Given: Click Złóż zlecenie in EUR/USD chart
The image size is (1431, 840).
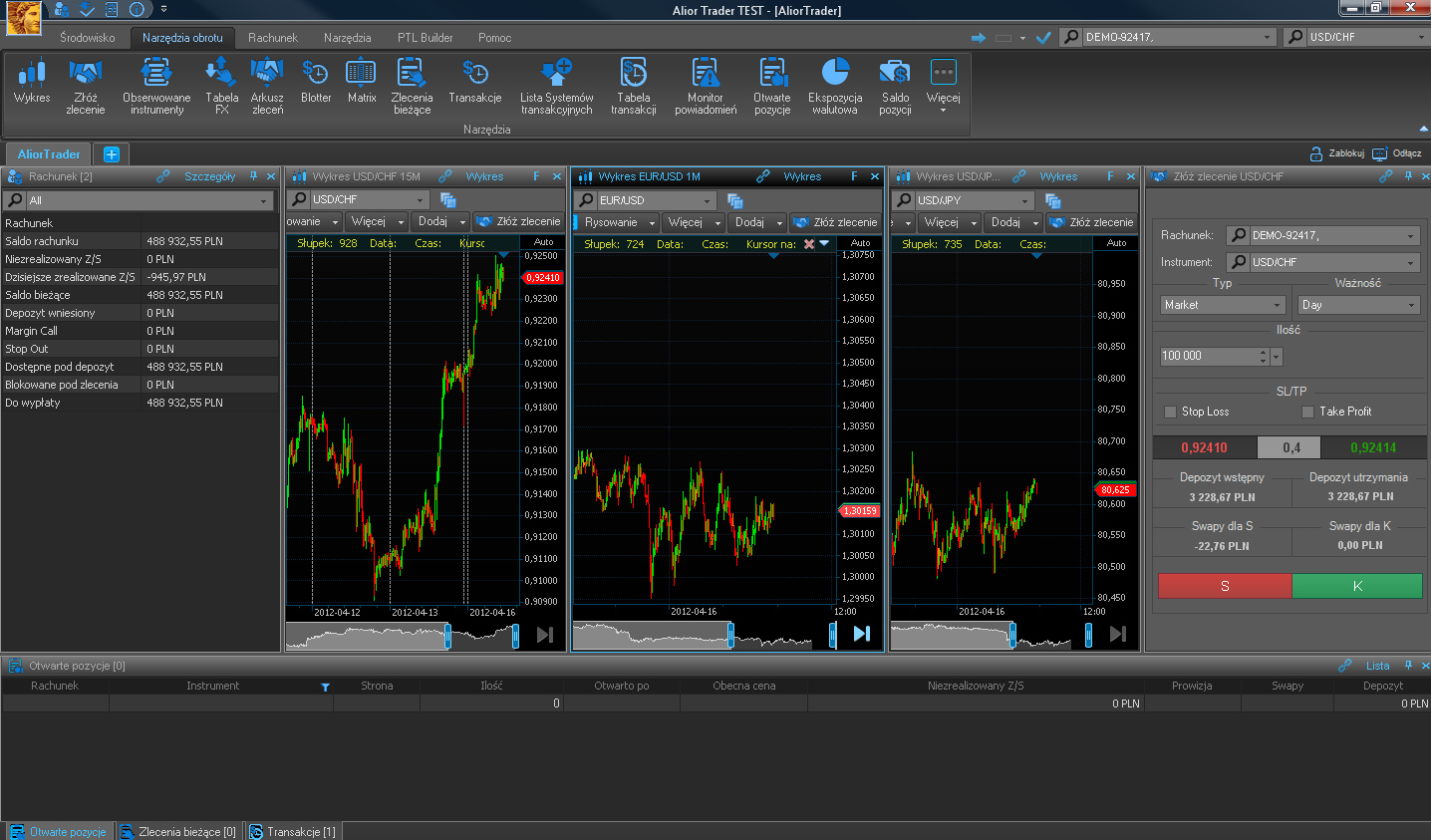Looking at the screenshot, I should (835, 222).
